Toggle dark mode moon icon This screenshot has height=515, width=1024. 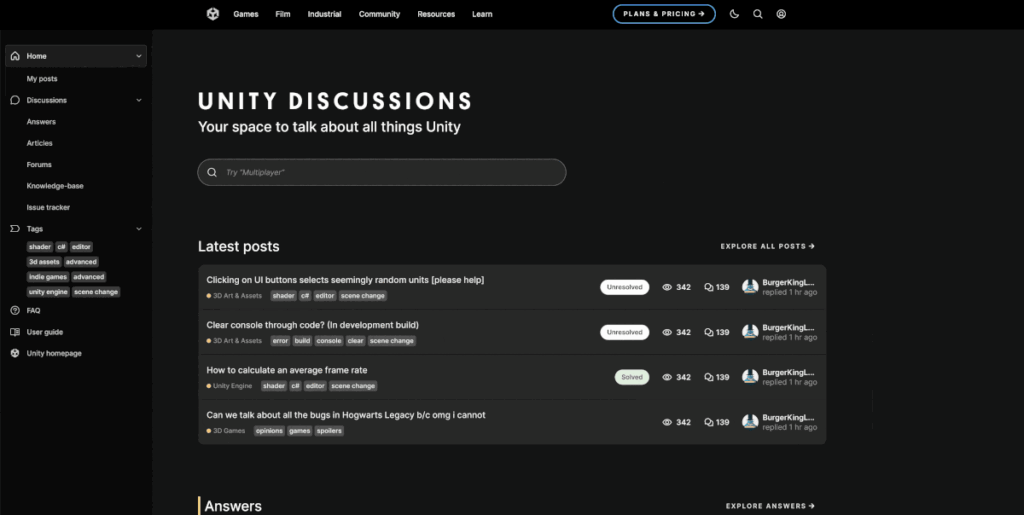tap(735, 14)
